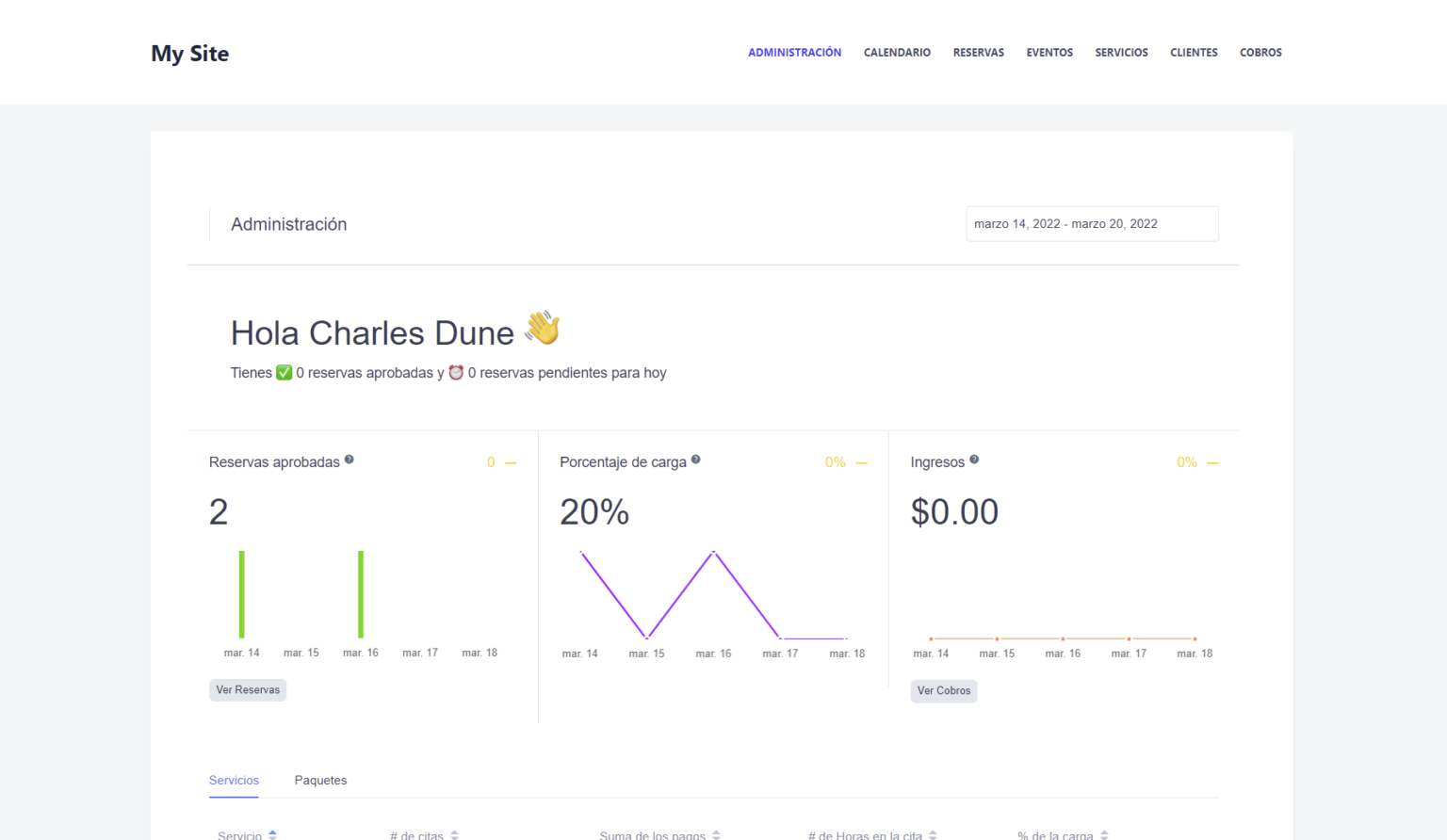Switch to the Paquetes tab
This screenshot has height=840, width=1447.
(320, 780)
